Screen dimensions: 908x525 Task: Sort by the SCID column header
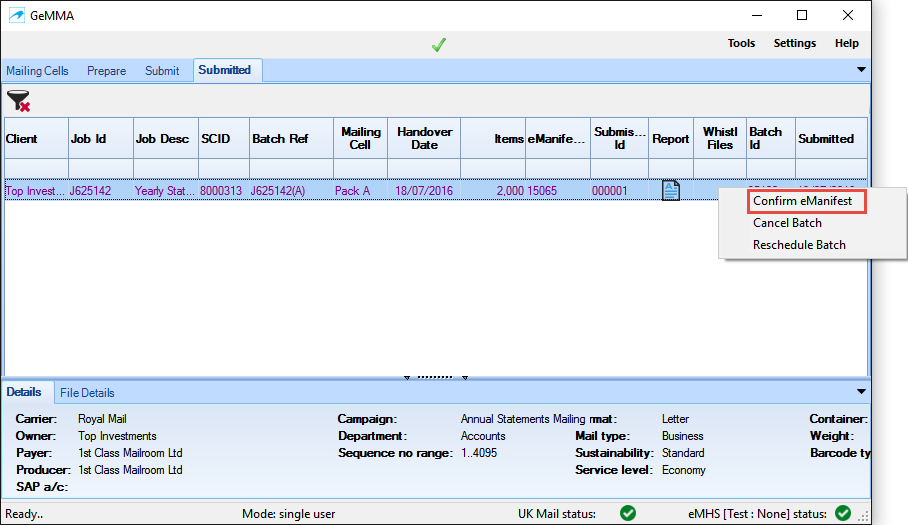click(x=224, y=138)
